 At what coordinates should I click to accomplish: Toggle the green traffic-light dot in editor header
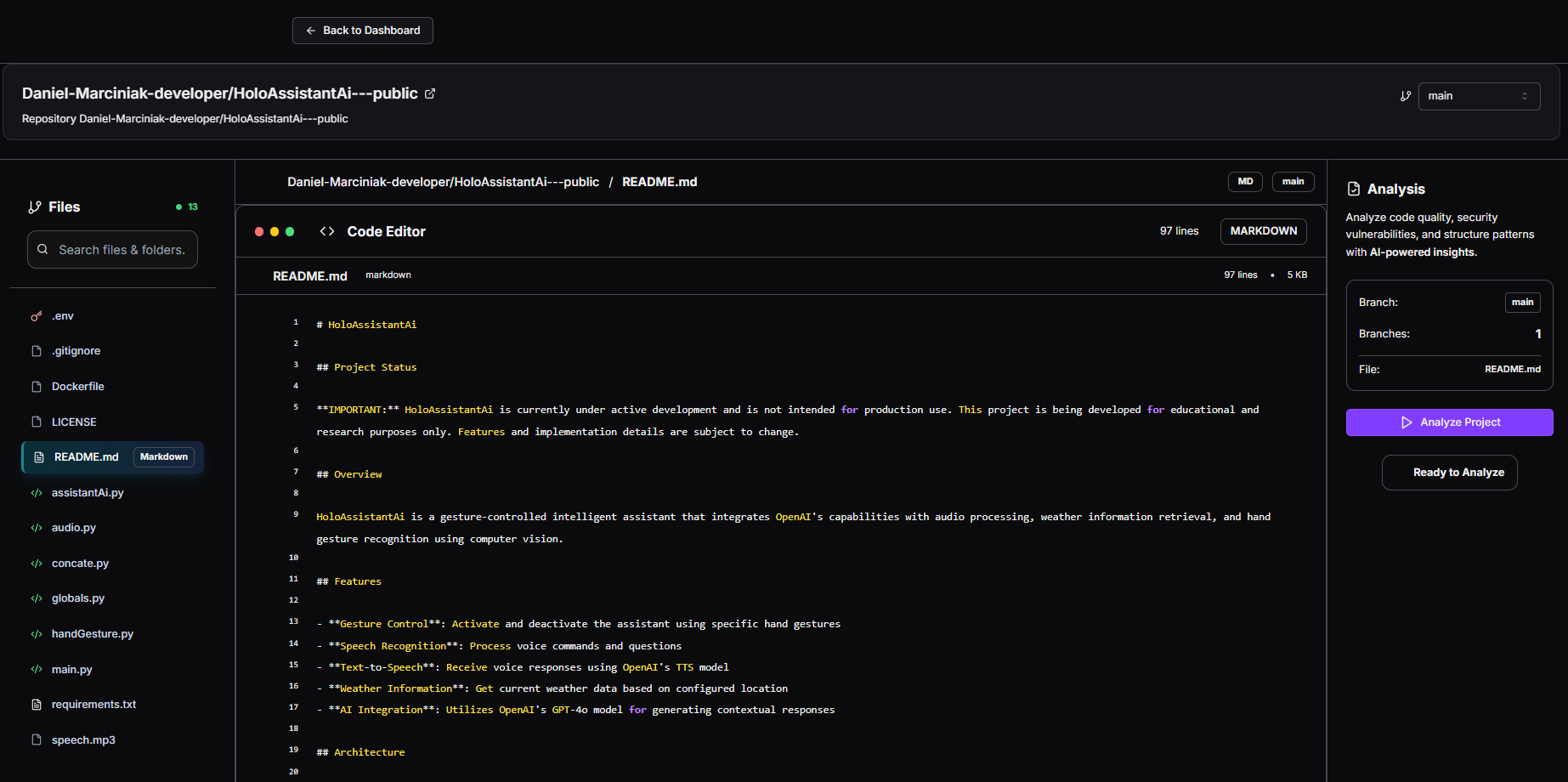coord(290,230)
